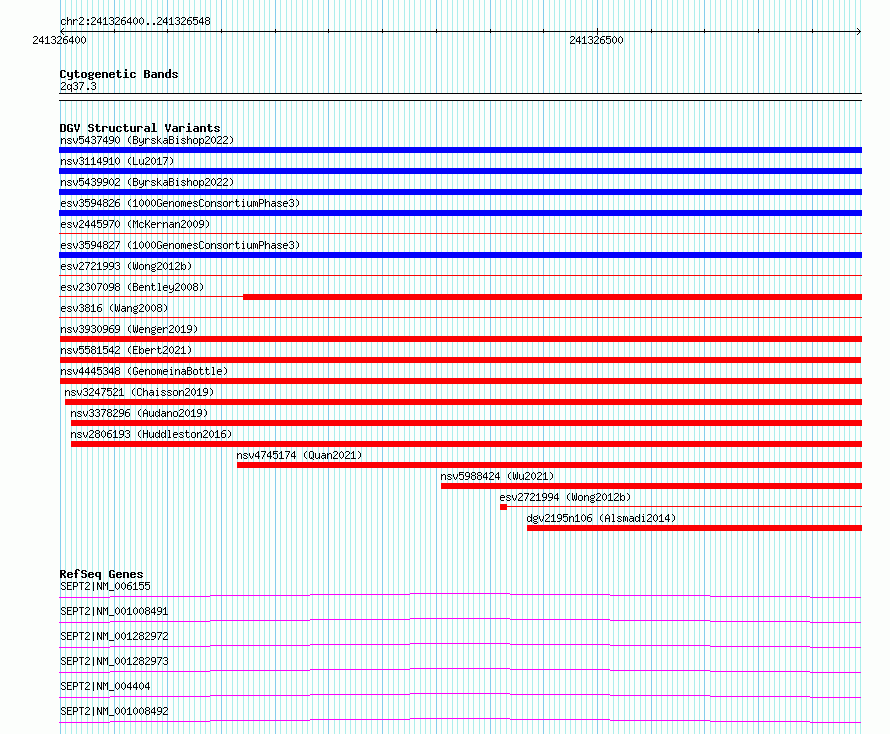Click the nsv5581542 (Ebert2021) label
890x734 pixels.
pyautogui.click(x=126, y=350)
